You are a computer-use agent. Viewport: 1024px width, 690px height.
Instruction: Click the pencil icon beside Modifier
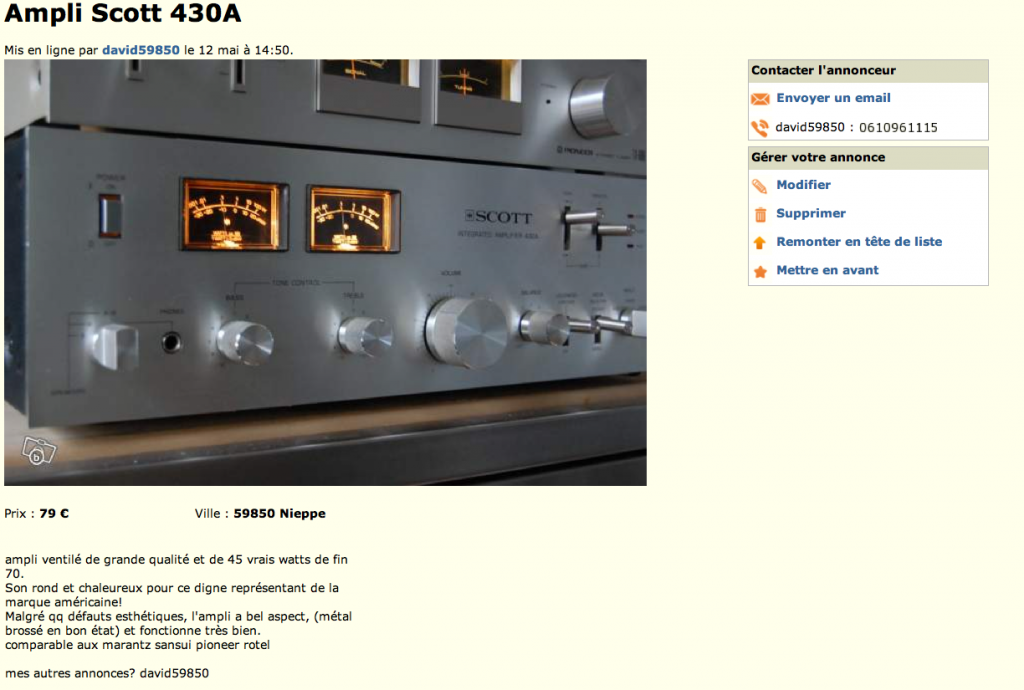[760, 186]
